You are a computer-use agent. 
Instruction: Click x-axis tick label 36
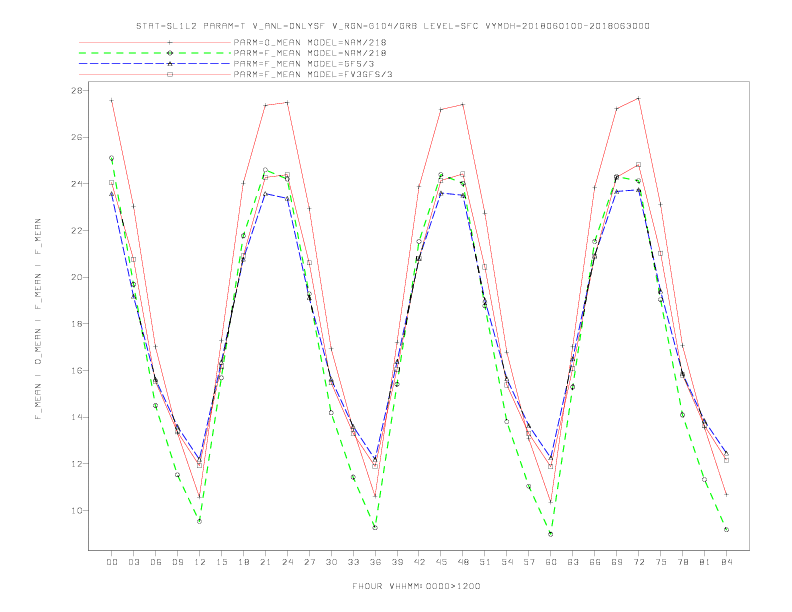[375, 562]
